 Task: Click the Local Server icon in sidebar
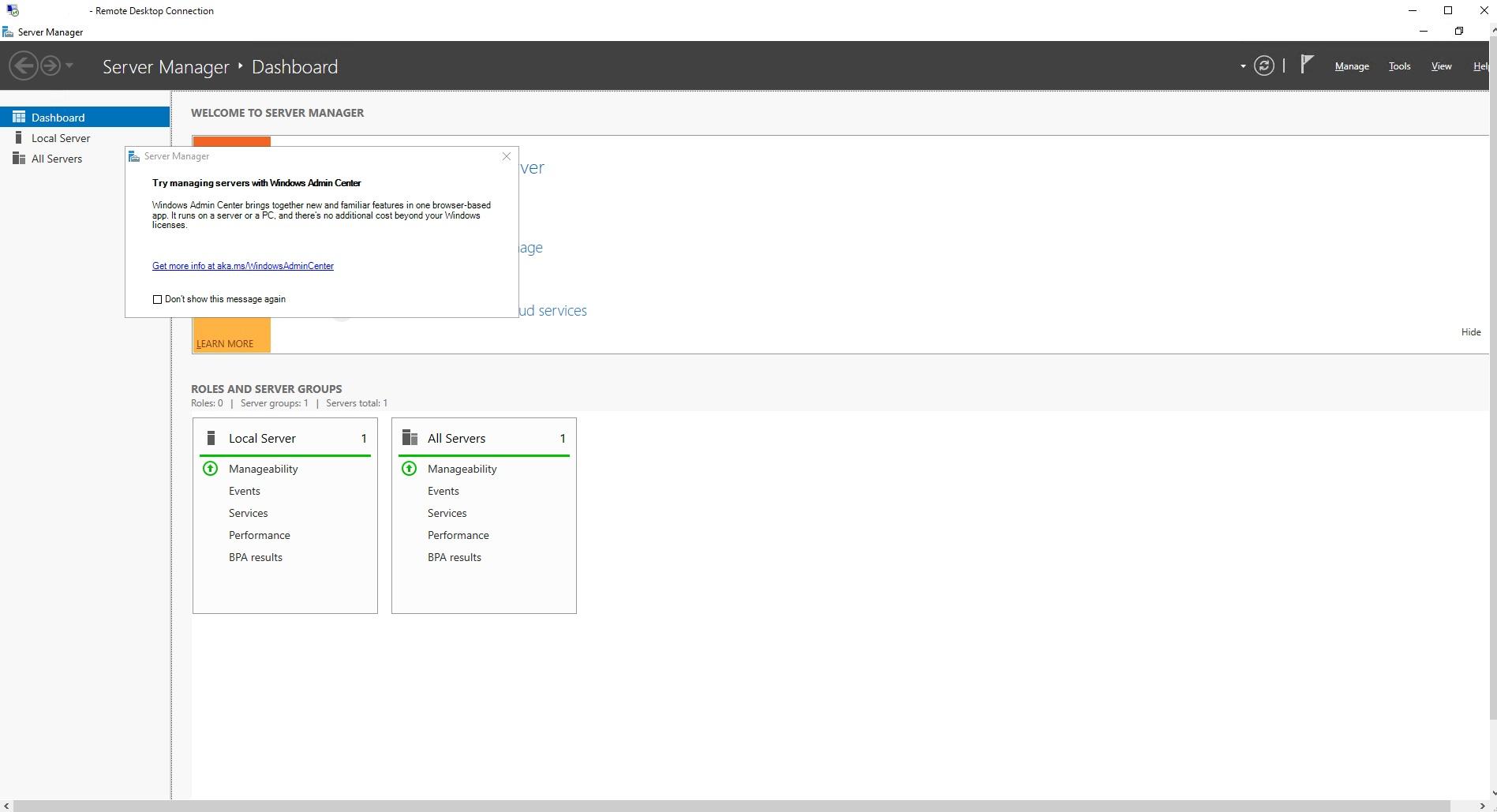pyautogui.click(x=19, y=137)
